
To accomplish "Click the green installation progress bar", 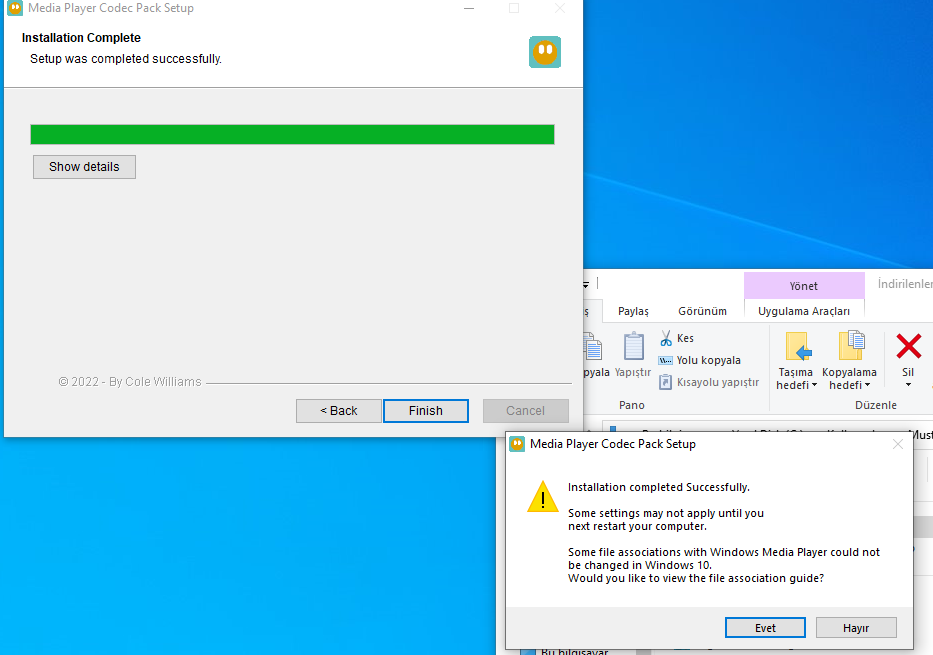I will coord(292,134).
